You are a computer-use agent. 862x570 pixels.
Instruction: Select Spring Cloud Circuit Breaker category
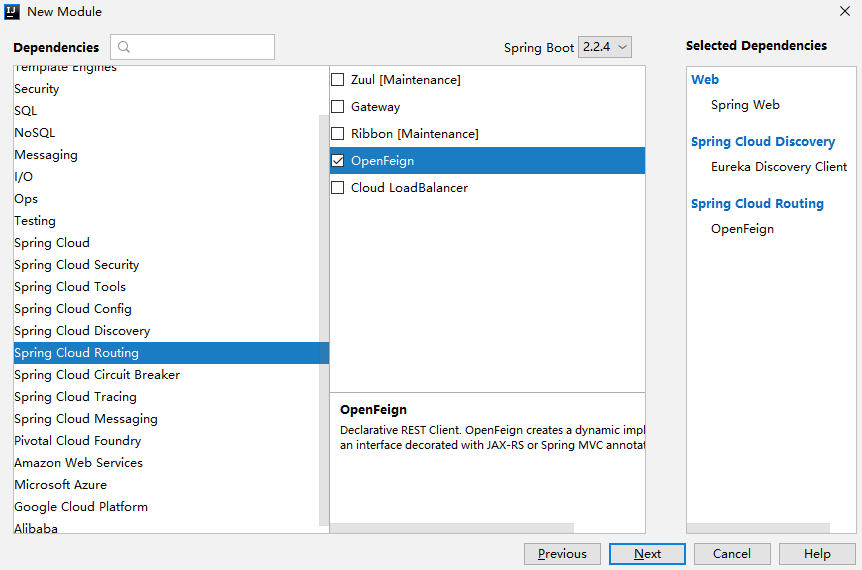tap(171, 374)
